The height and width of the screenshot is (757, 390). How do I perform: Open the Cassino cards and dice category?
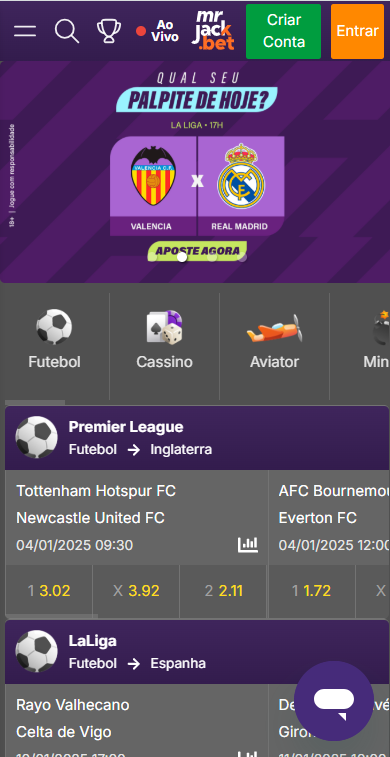pos(165,340)
